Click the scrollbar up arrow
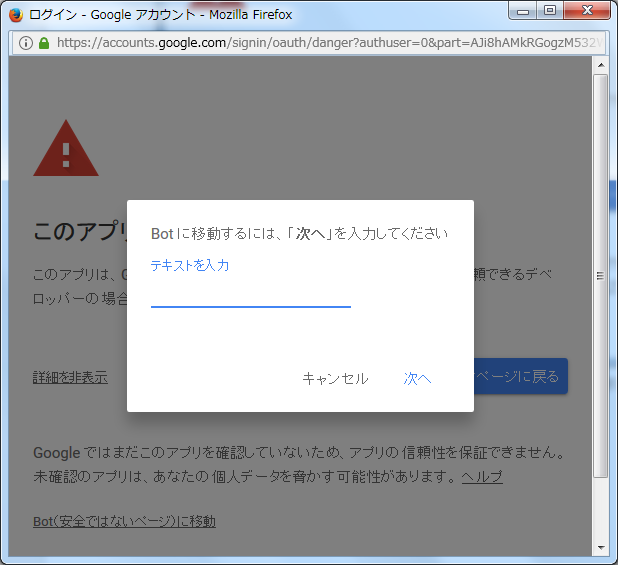618x565 pixels. point(601,65)
